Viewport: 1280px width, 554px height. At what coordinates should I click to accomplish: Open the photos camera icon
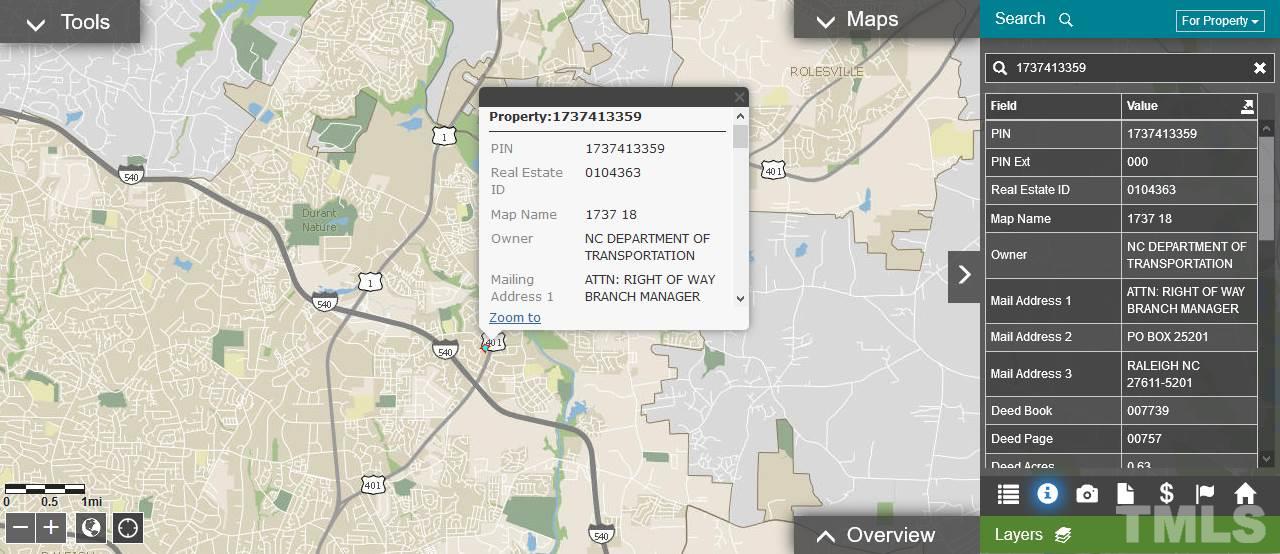1087,493
